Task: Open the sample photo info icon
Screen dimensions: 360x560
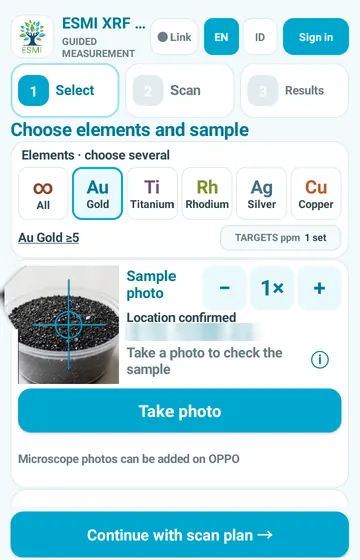Action: (320, 359)
